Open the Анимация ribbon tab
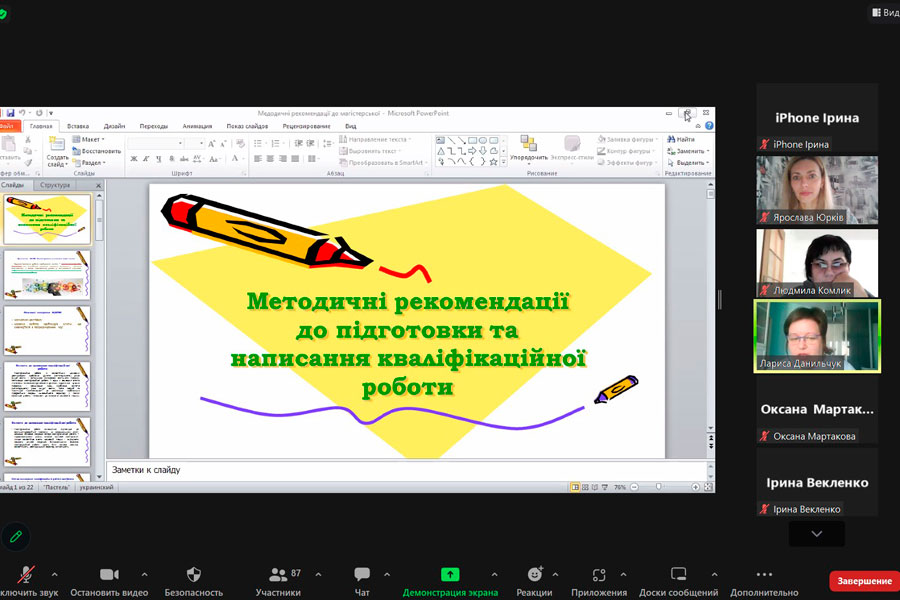The width and height of the screenshot is (900, 600). click(x=197, y=126)
